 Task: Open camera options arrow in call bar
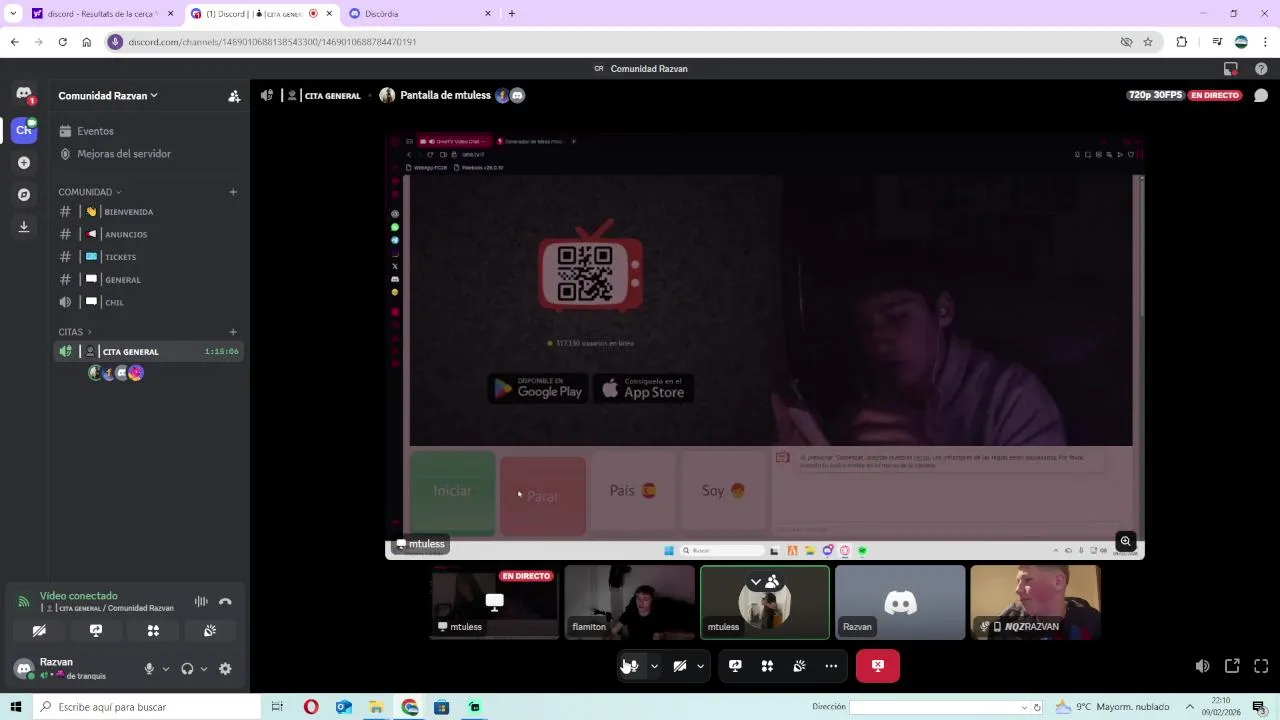pyautogui.click(x=700, y=666)
